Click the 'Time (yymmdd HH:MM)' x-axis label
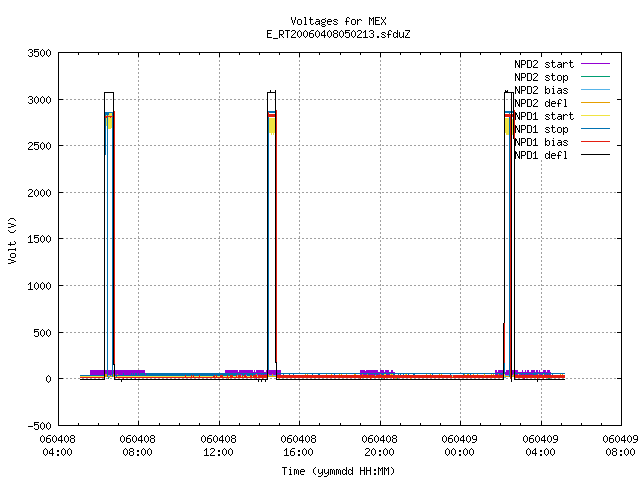640x480 pixels. (x=338, y=471)
